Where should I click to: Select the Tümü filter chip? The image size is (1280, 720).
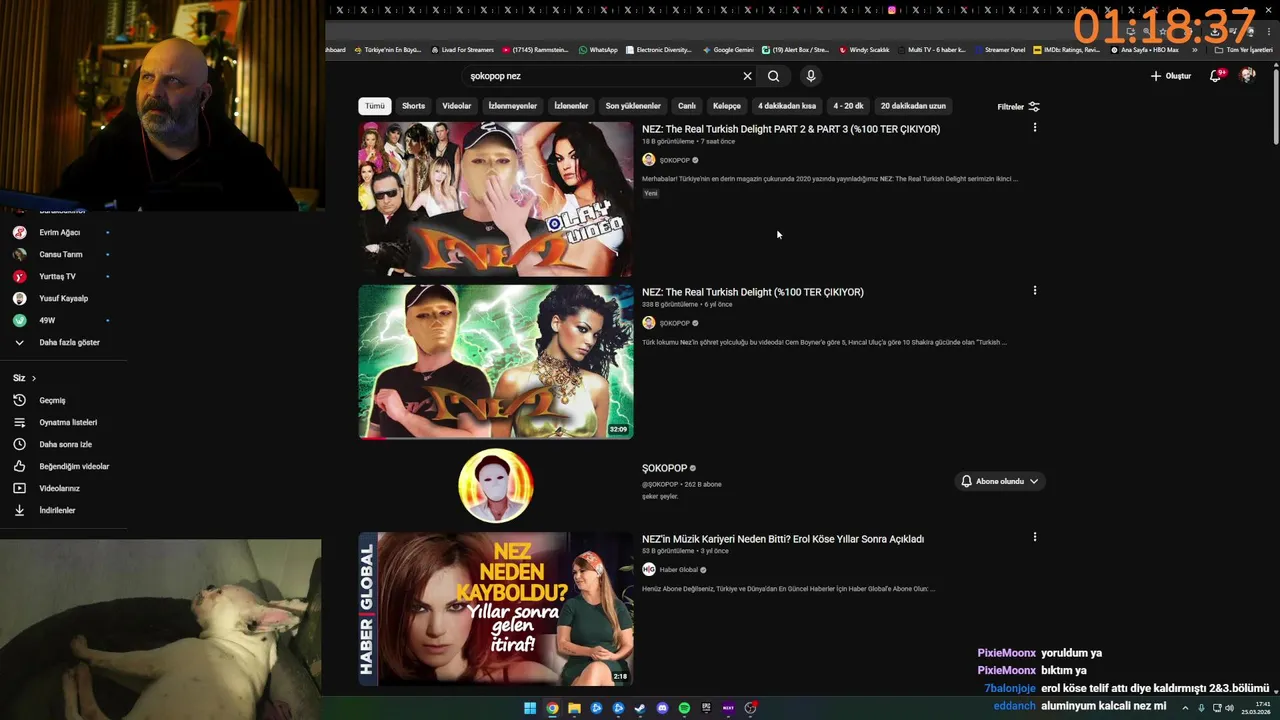point(374,106)
